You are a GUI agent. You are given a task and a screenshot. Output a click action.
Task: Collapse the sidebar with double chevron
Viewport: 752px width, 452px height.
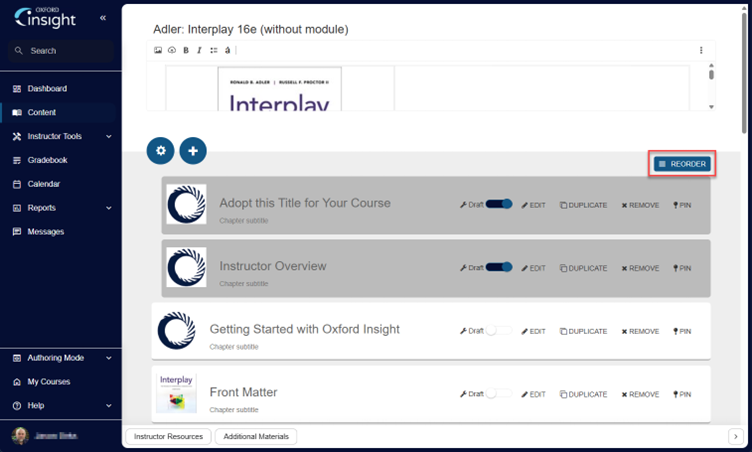[x=103, y=18]
